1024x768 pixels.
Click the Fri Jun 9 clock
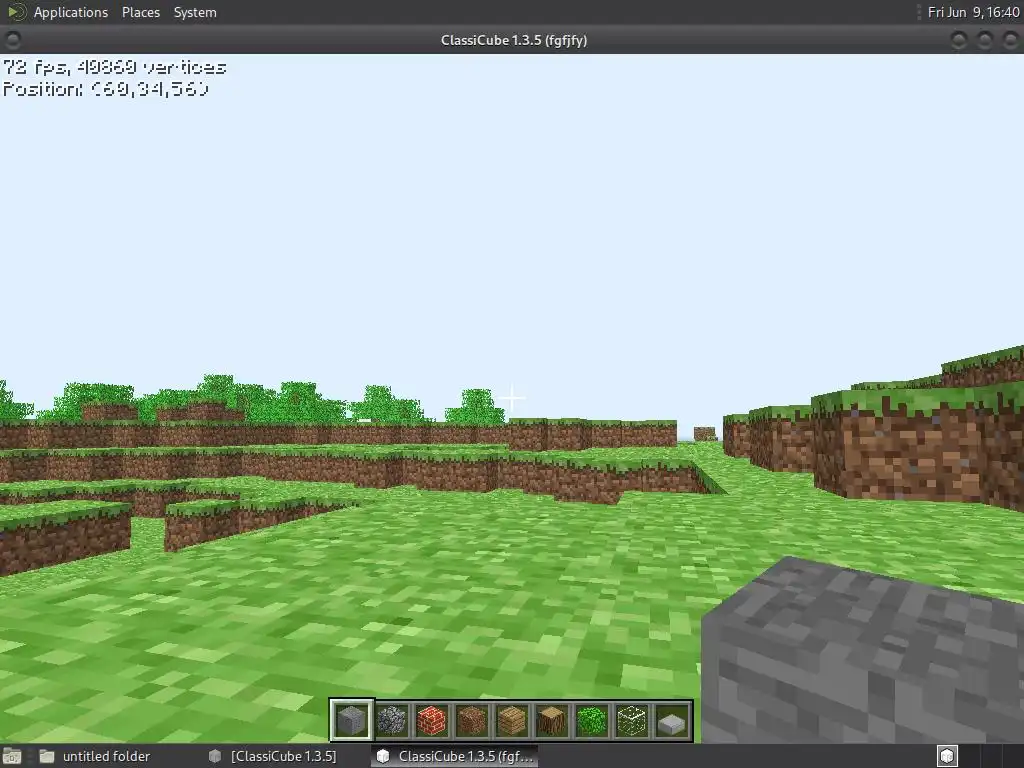click(973, 12)
